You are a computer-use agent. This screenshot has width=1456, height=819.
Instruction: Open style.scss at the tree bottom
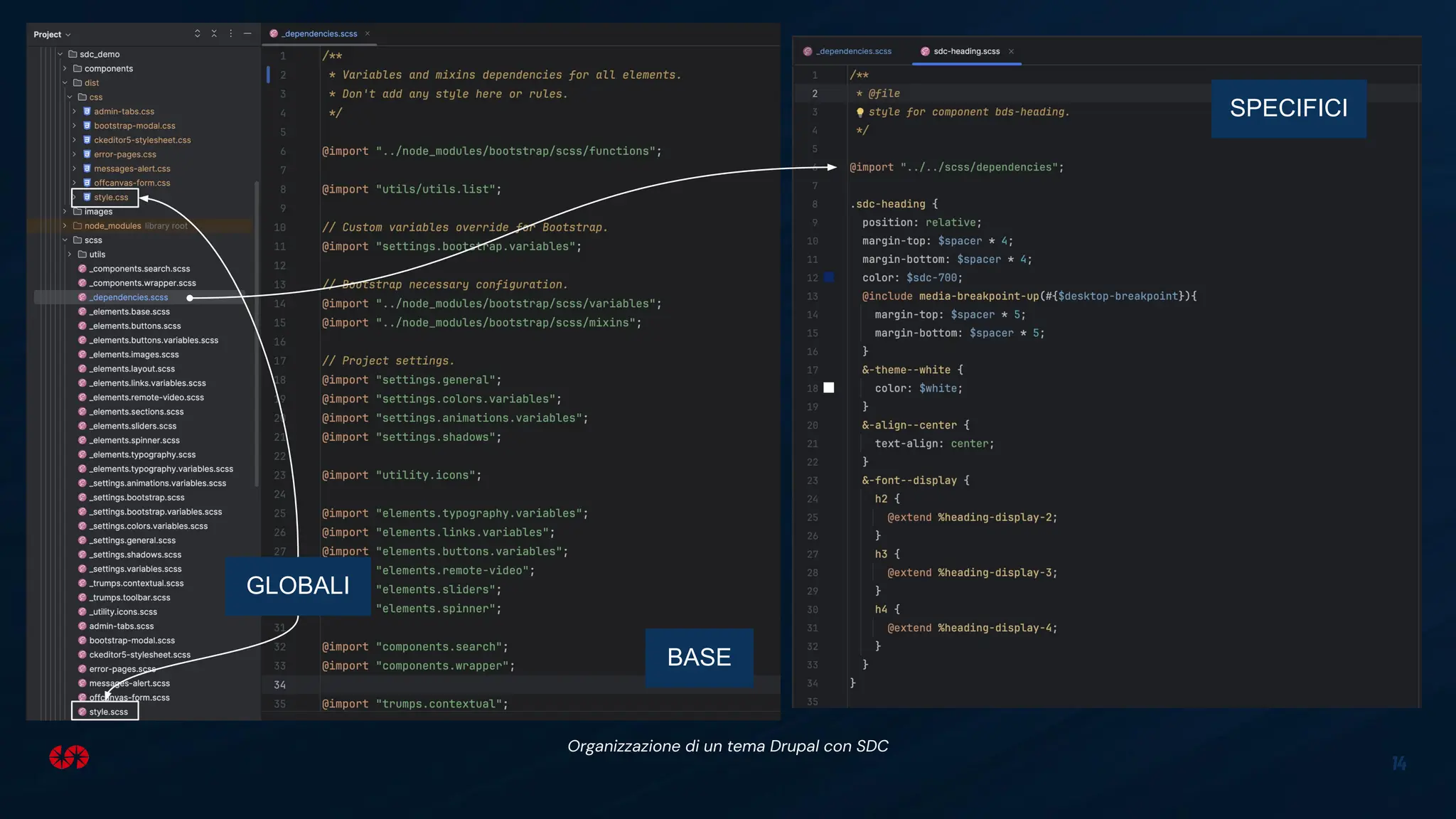click(x=108, y=712)
